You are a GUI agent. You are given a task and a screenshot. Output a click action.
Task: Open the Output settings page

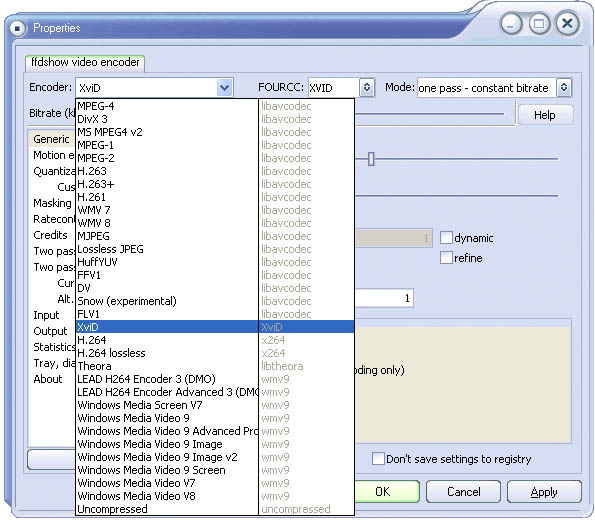50,331
